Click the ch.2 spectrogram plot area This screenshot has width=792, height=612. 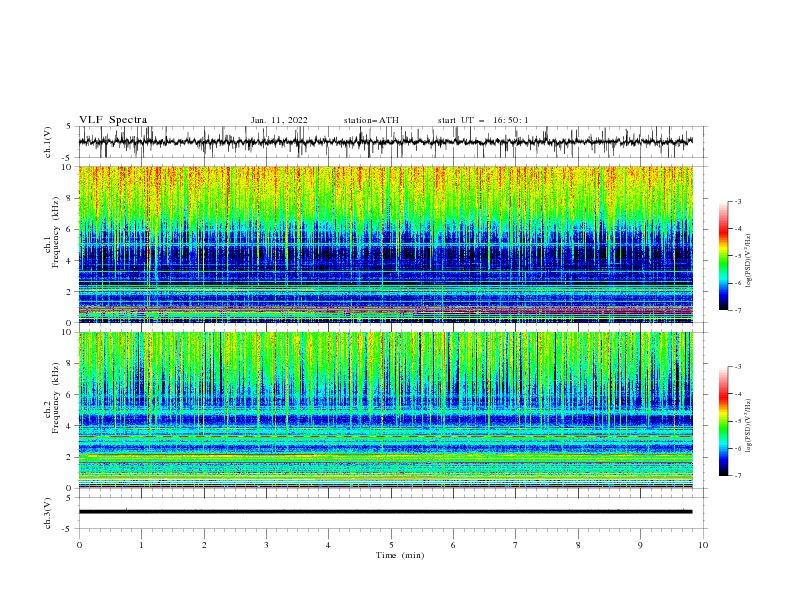(385, 410)
